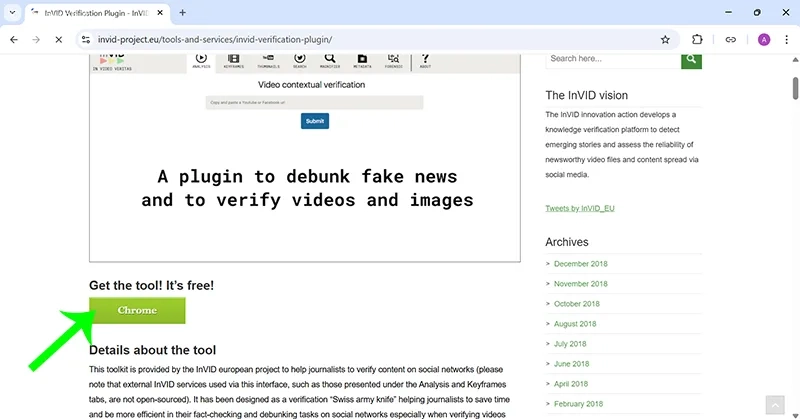This screenshot has height=419, width=800.
Task: Go back to the previous page
Action: [x=14, y=40]
